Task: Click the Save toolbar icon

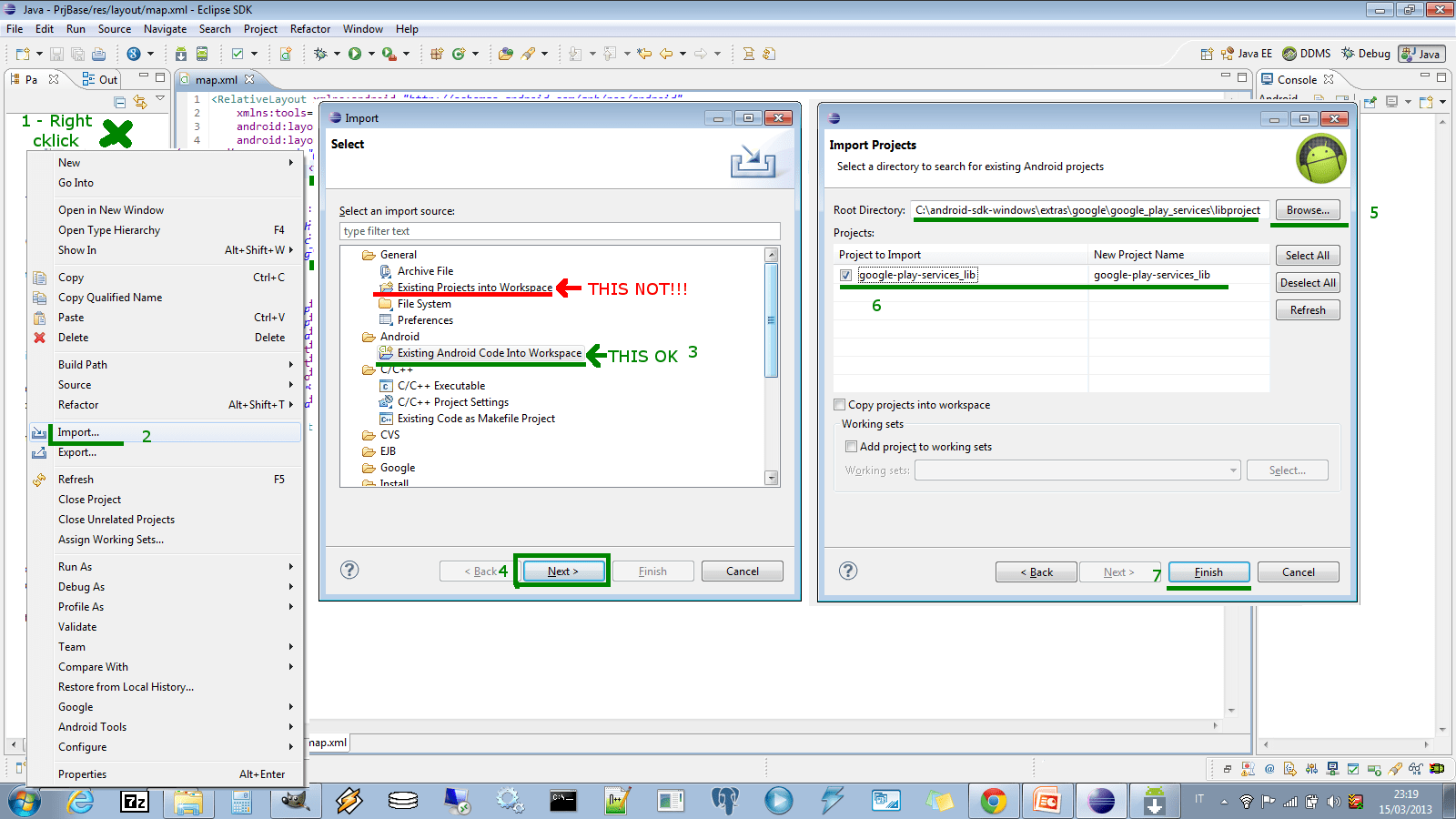Action: pos(56,54)
